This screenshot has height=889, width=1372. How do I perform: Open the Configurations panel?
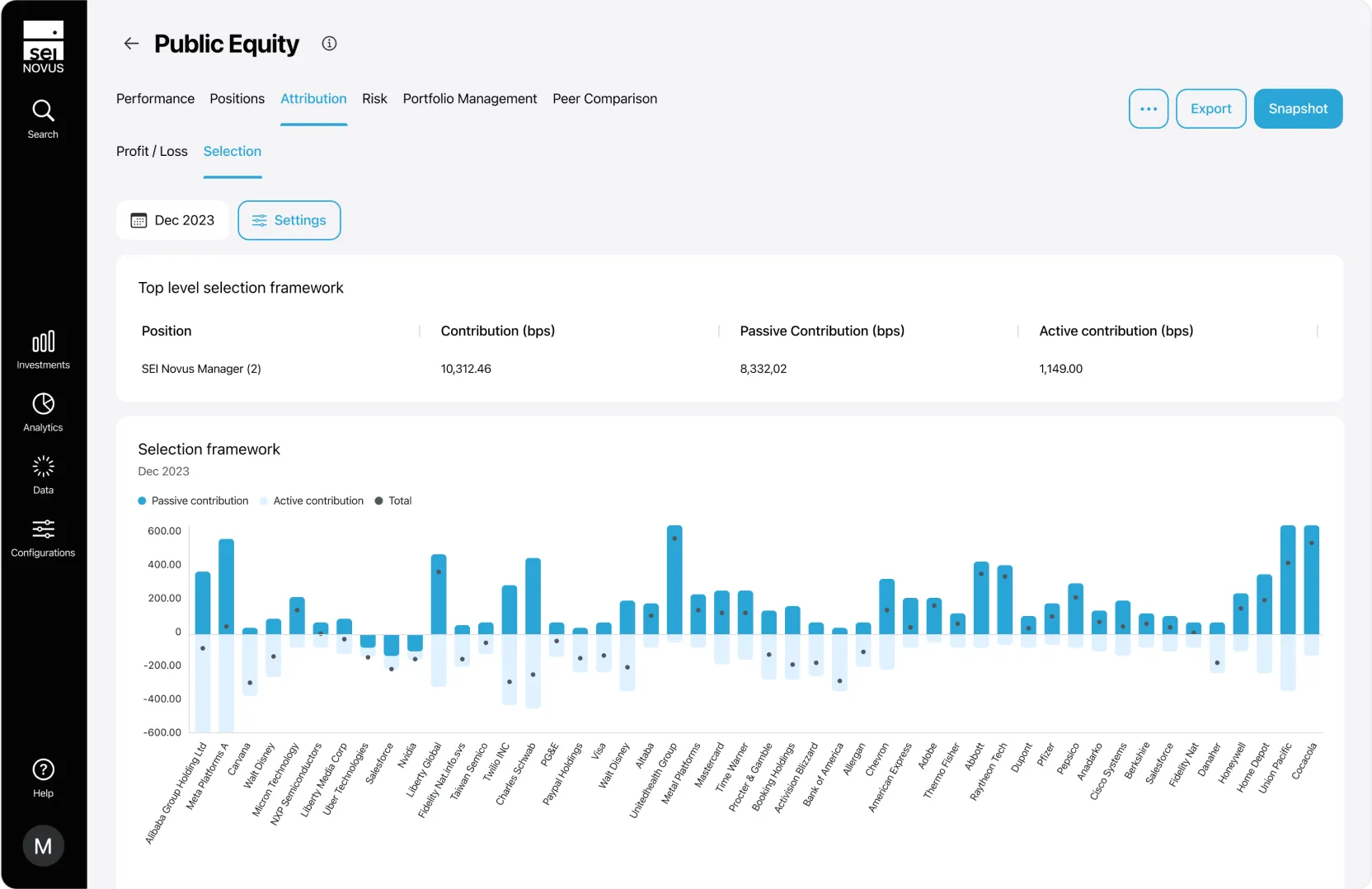[43, 537]
